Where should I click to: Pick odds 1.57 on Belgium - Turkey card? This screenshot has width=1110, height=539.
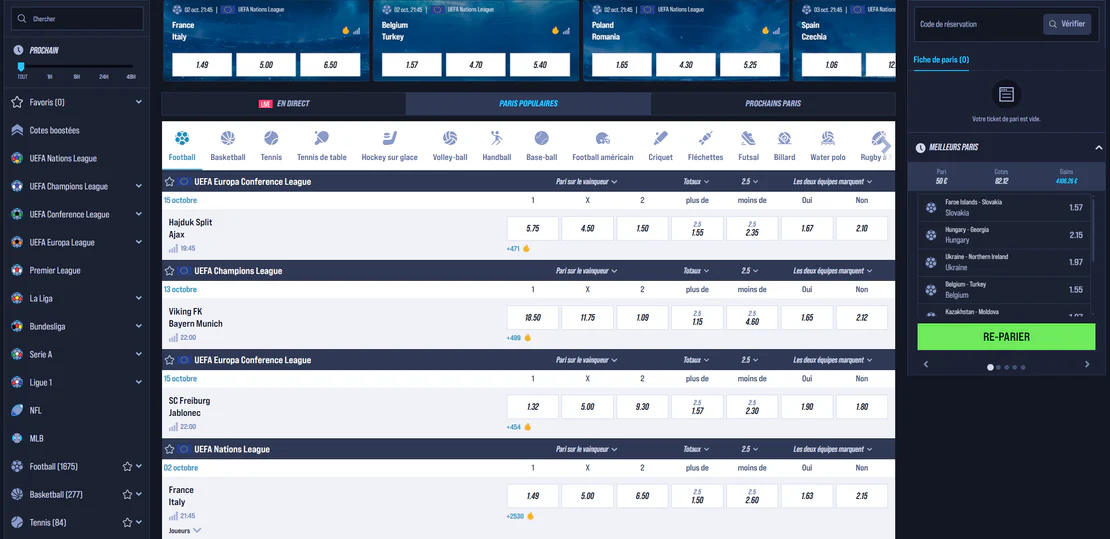pos(412,64)
